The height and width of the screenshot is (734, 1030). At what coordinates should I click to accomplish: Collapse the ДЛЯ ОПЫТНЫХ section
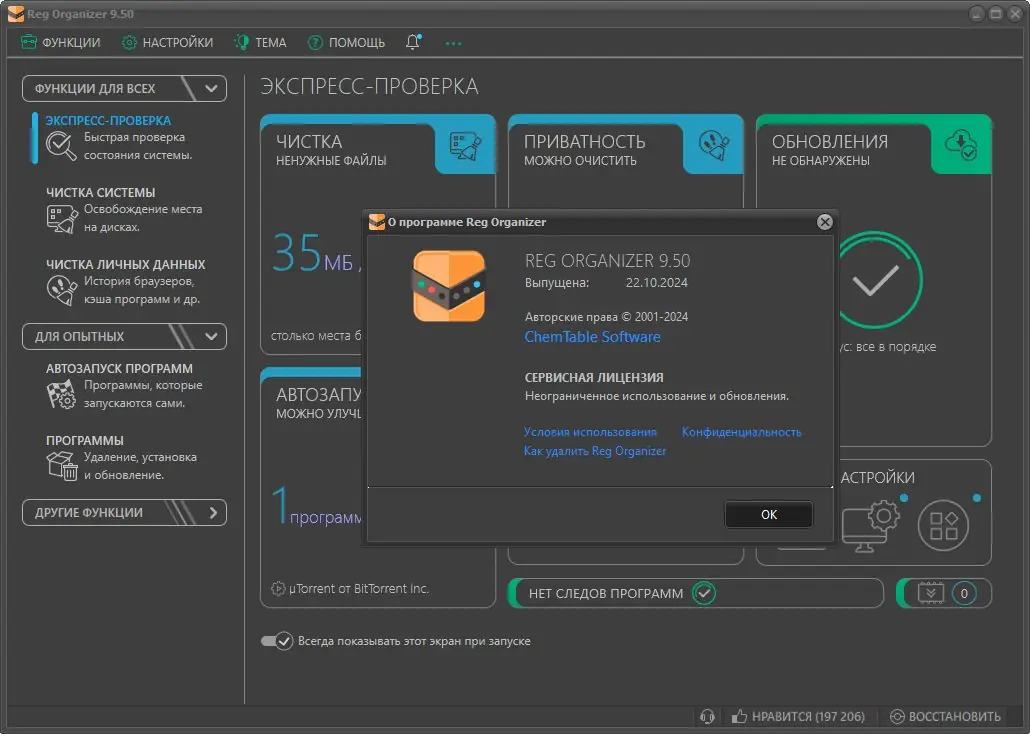click(x=124, y=336)
